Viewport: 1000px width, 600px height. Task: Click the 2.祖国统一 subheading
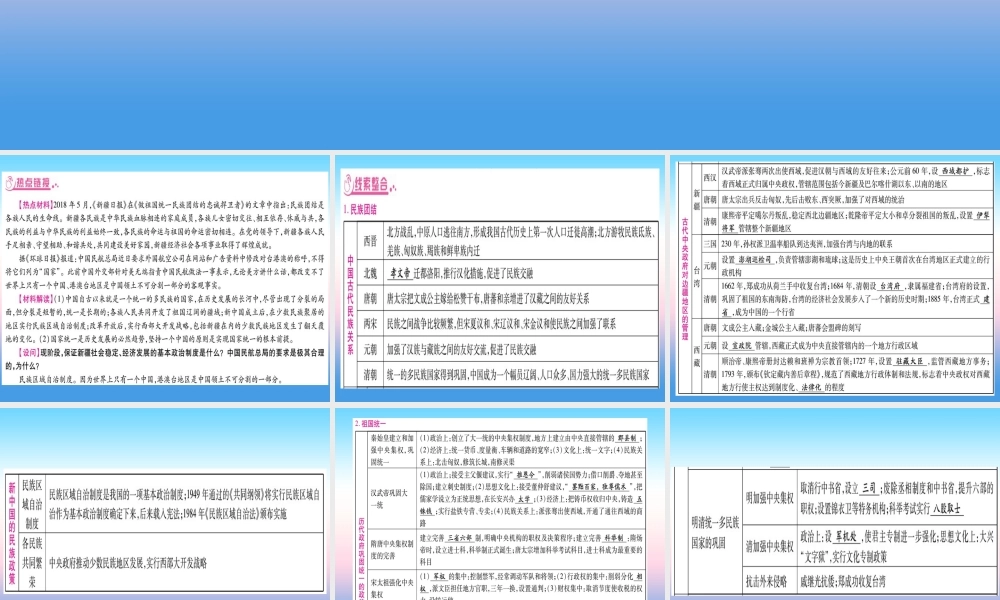click(x=370, y=423)
